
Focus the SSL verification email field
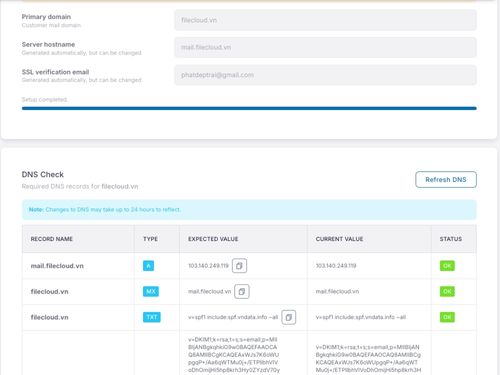[325, 75]
